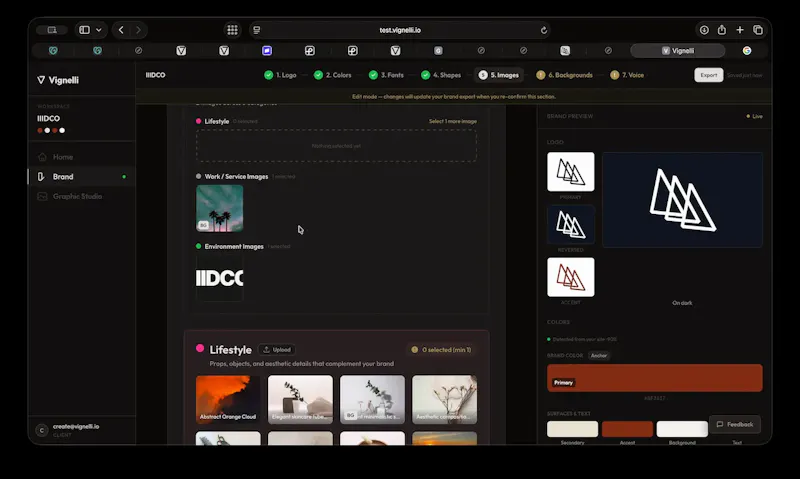Open a new tab with the plus icon
Screen dimensions: 800x479
(740, 30)
